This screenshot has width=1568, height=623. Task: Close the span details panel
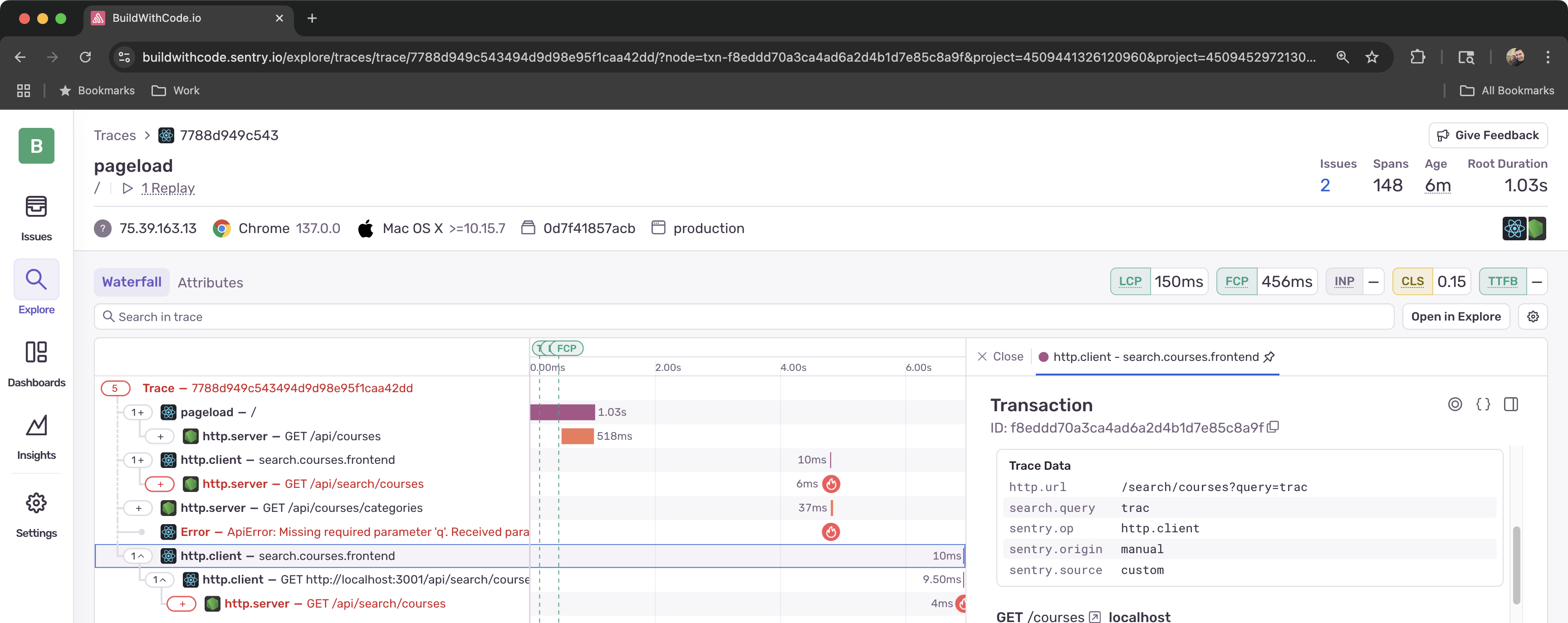[1000, 356]
